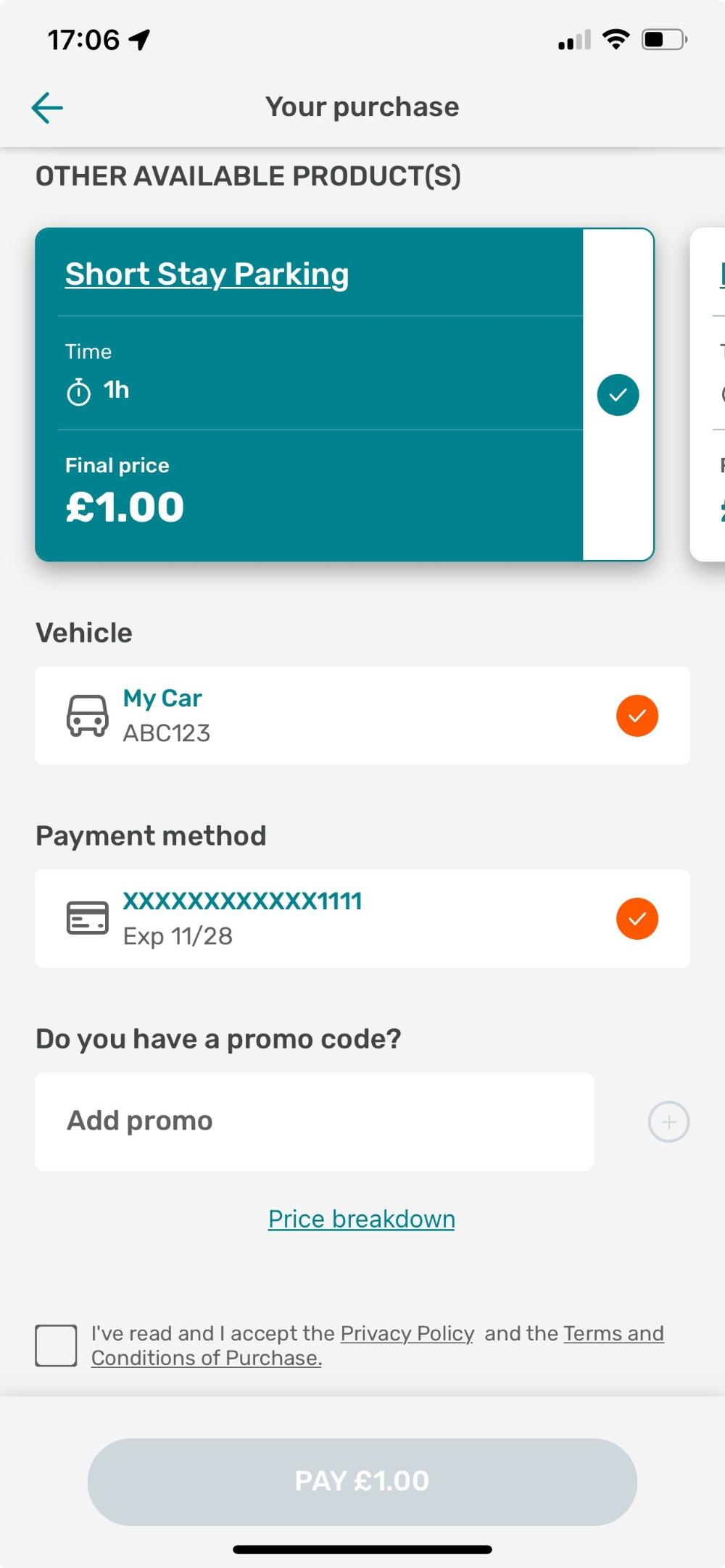Image resolution: width=725 pixels, height=1568 pixels.
Task: Tap the battery indicator icon
Action: 663,39
